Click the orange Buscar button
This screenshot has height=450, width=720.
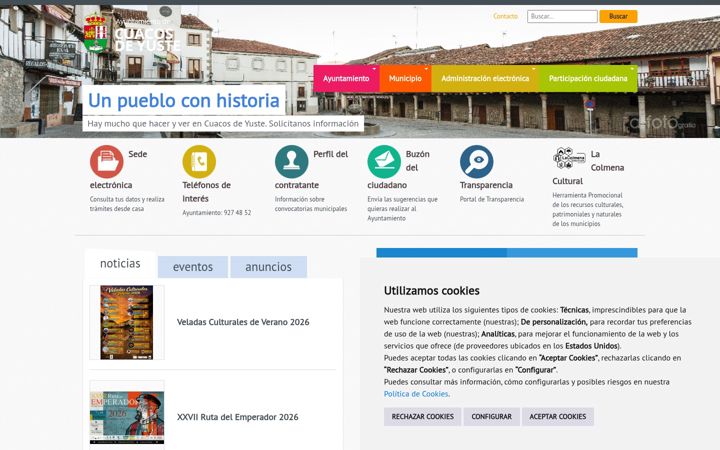point(618,16)
